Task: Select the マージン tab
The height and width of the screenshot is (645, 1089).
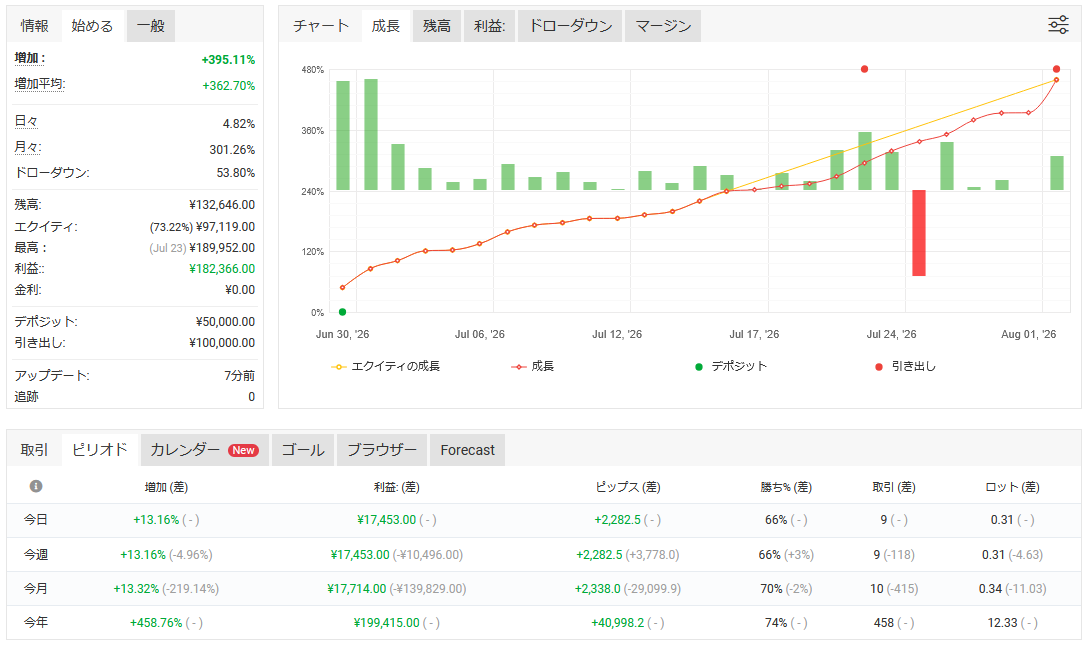Action: pos(663,26)
